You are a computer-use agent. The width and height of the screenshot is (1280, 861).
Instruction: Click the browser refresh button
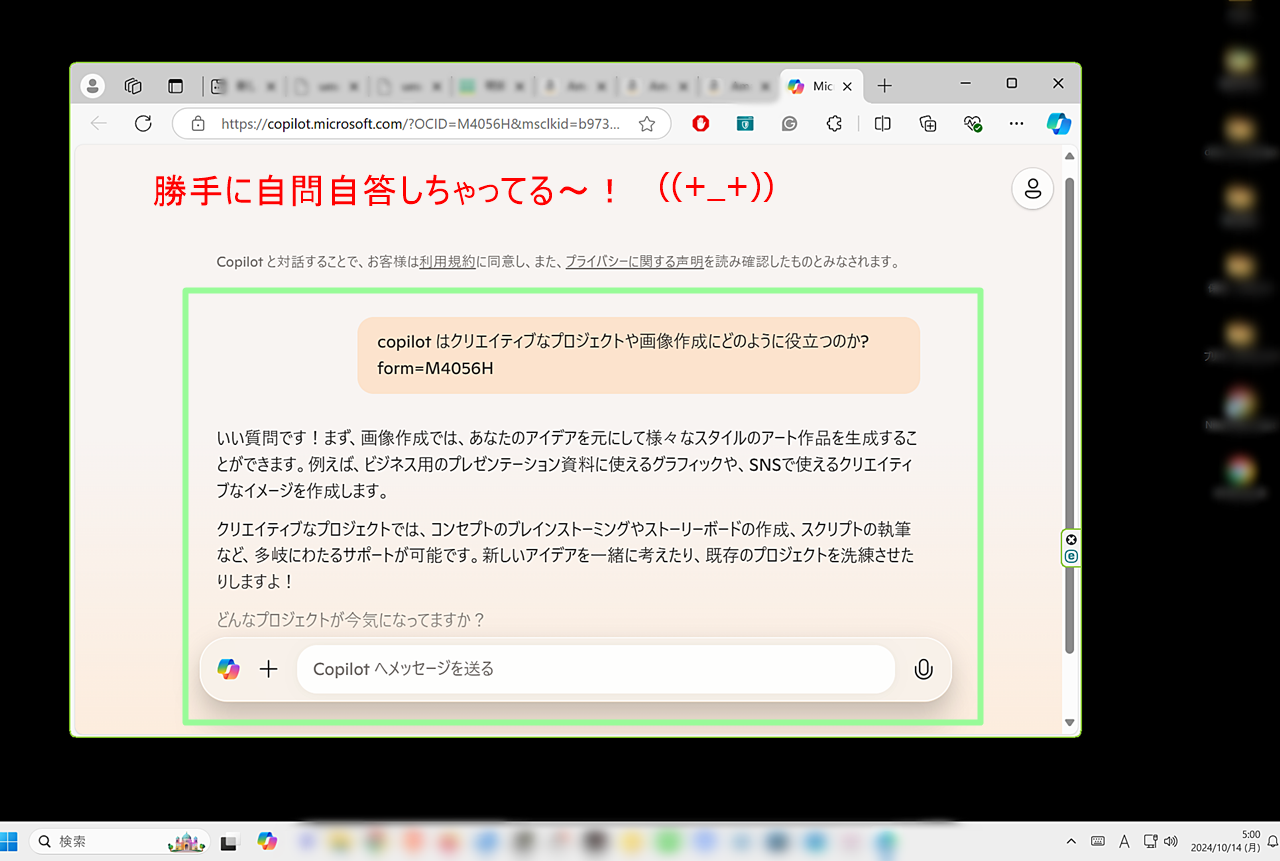[143, 124]
